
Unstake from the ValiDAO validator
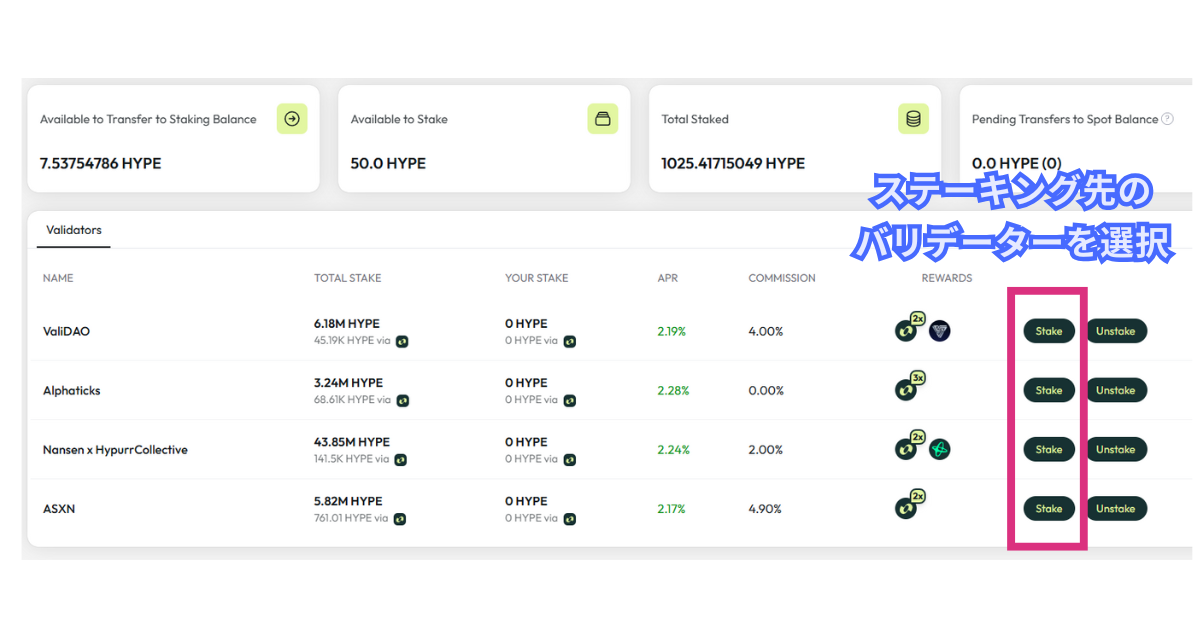point(1116,331)
